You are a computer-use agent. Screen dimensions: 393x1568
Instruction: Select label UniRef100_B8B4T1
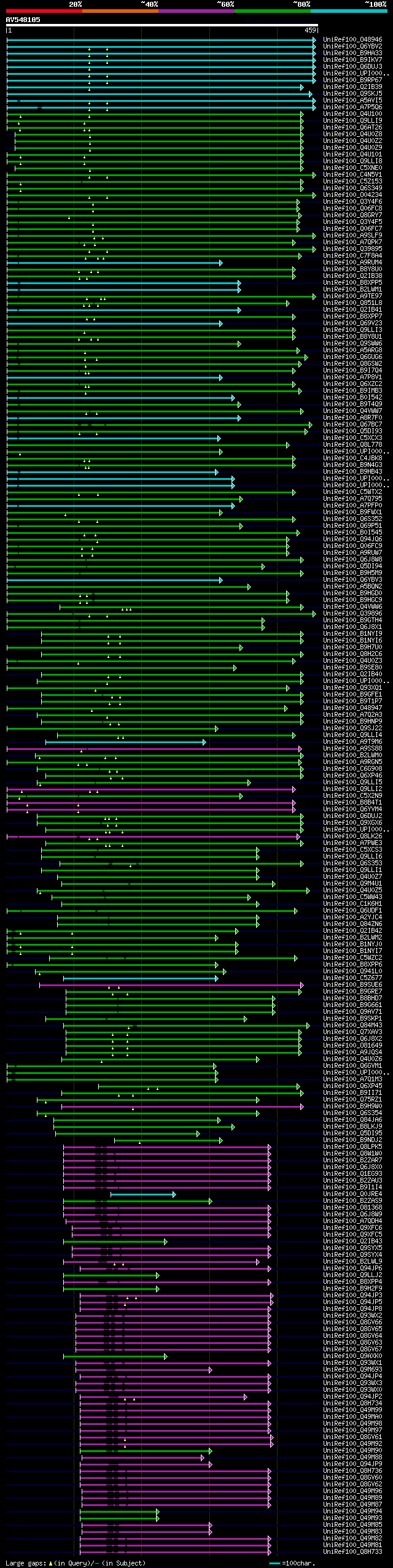point(352,802)
